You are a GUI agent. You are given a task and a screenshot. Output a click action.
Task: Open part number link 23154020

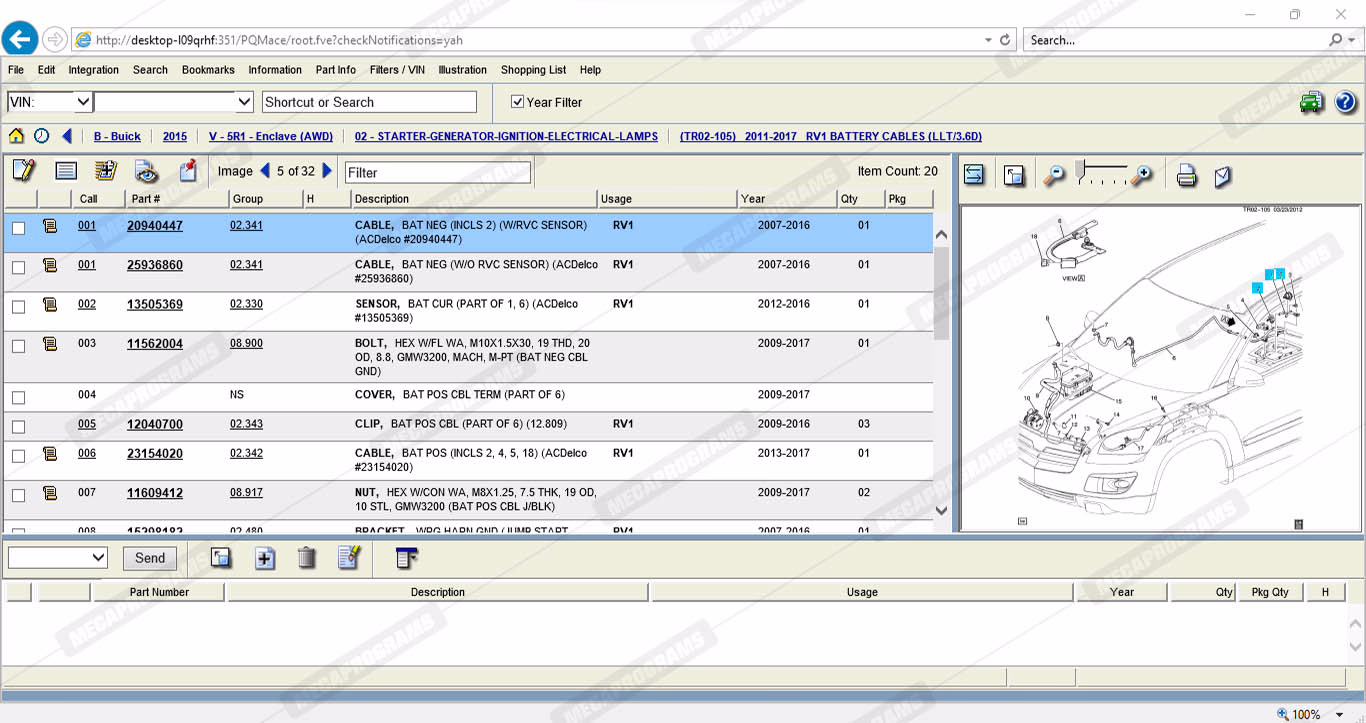tap(154, 453)
